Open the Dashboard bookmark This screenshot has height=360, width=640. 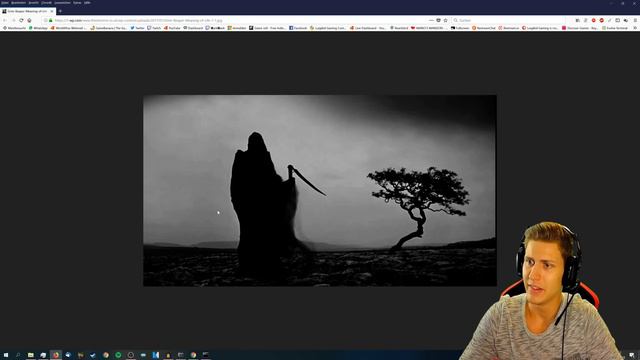click(193, 28)
